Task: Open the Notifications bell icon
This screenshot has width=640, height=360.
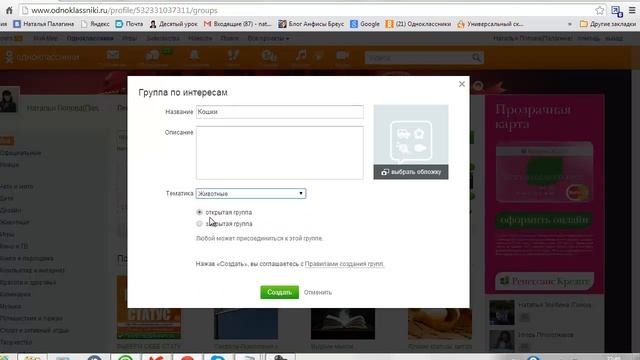Action: click(195, 56)
